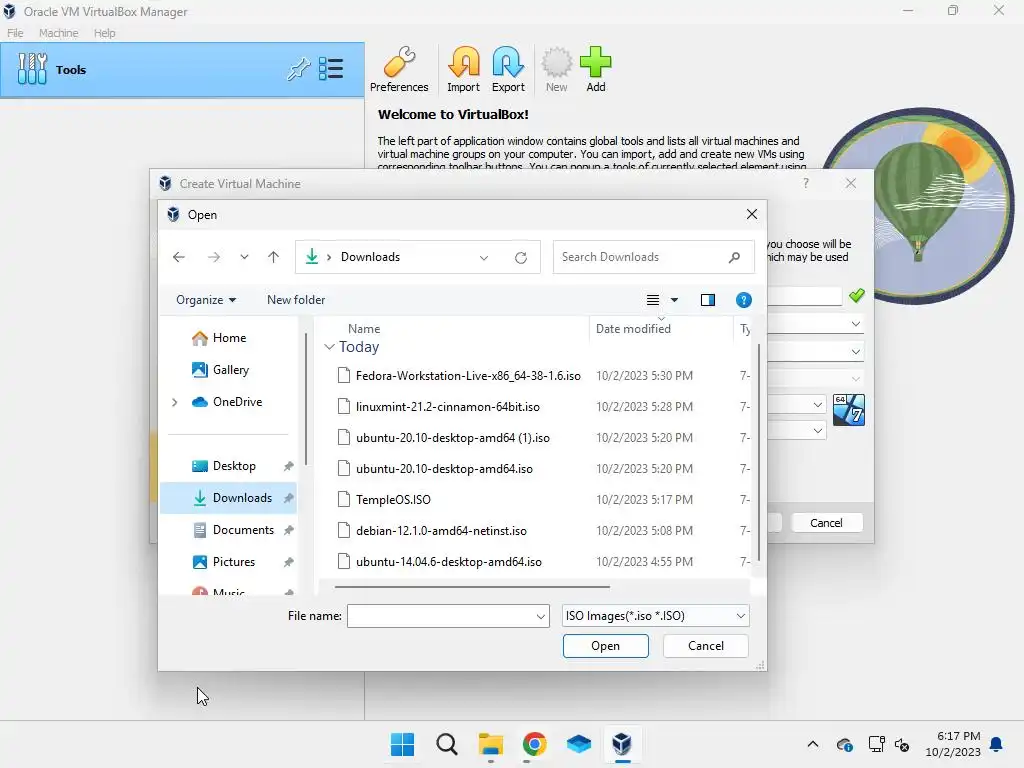Click the green checkmark beside the name field

856,296
